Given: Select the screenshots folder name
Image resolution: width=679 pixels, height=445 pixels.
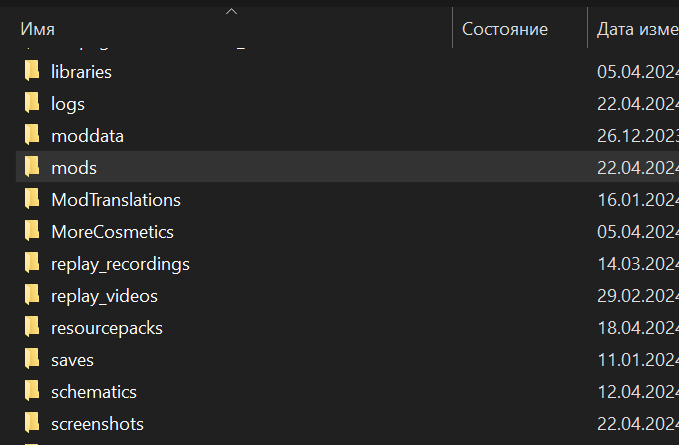Looking at the screenshot, I should [97, 424].
